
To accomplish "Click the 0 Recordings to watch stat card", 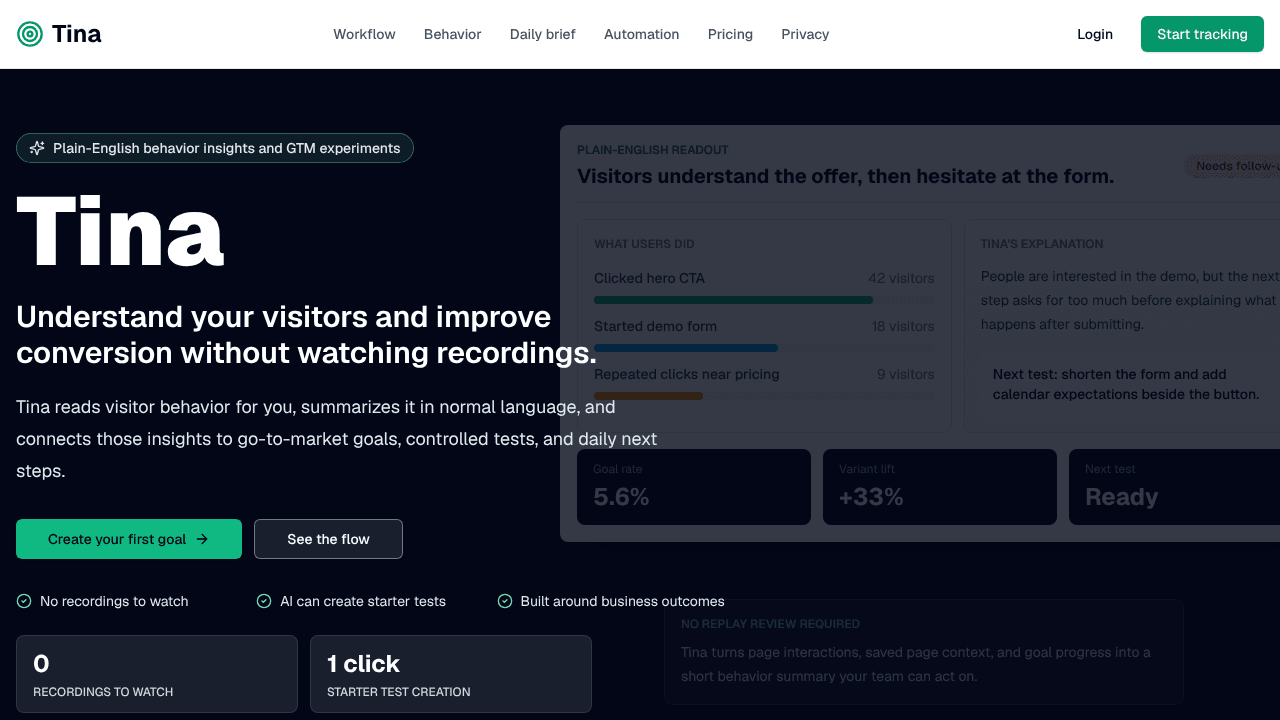I will 157,674.
